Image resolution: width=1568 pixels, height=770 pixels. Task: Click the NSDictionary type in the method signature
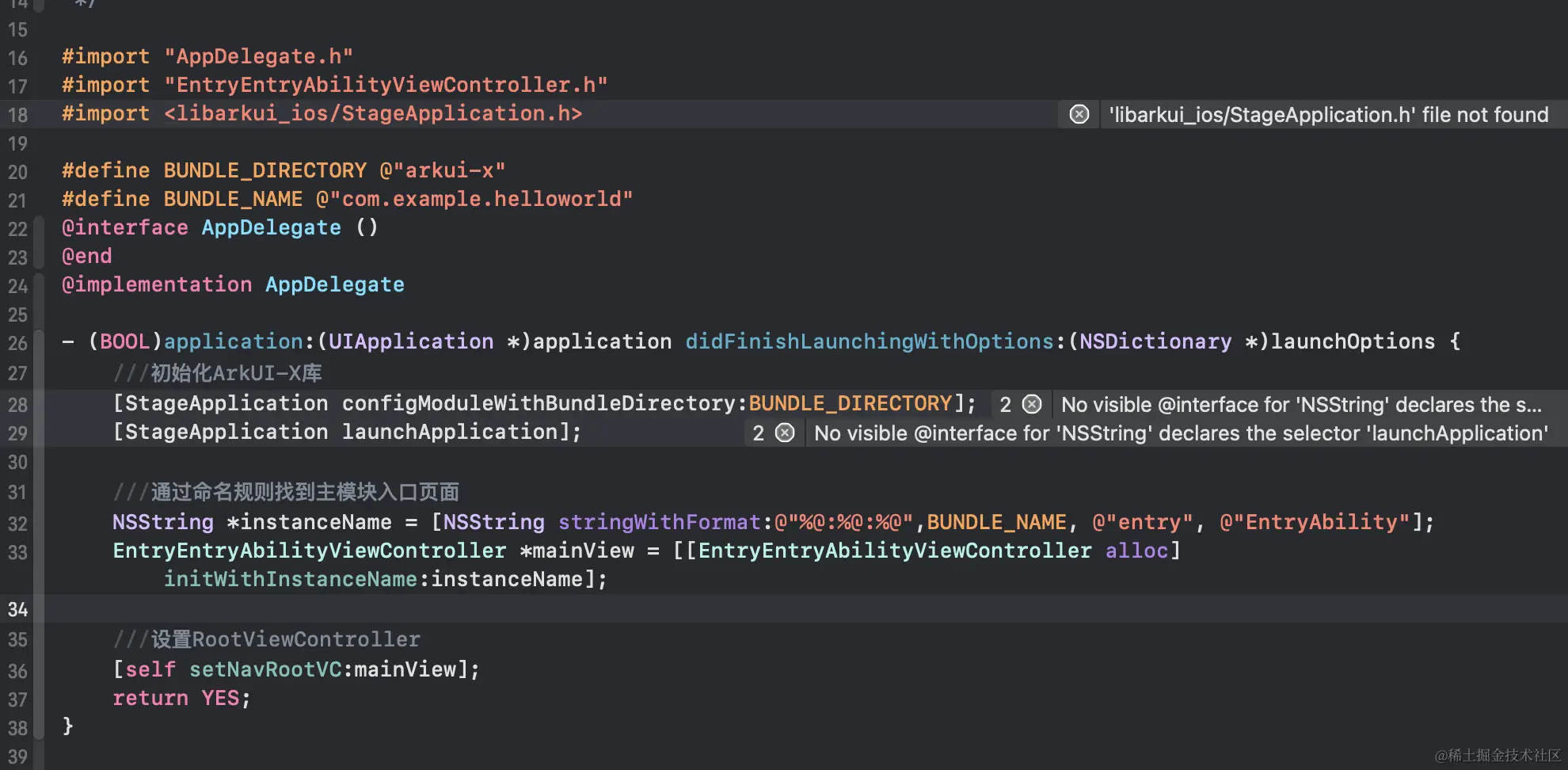(1155, 341)
